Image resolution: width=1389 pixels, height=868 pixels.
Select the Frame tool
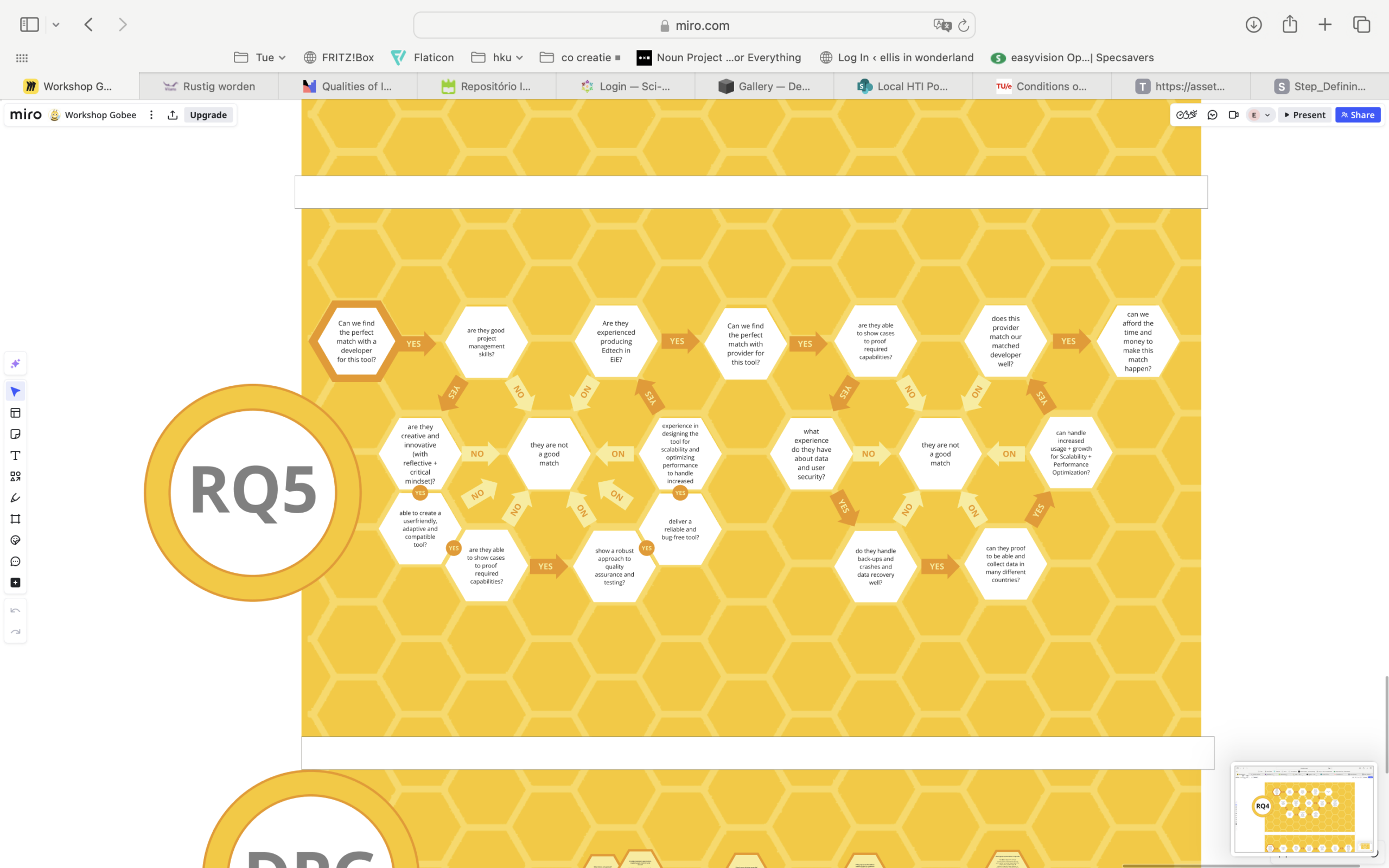click(x=16, y=519)
